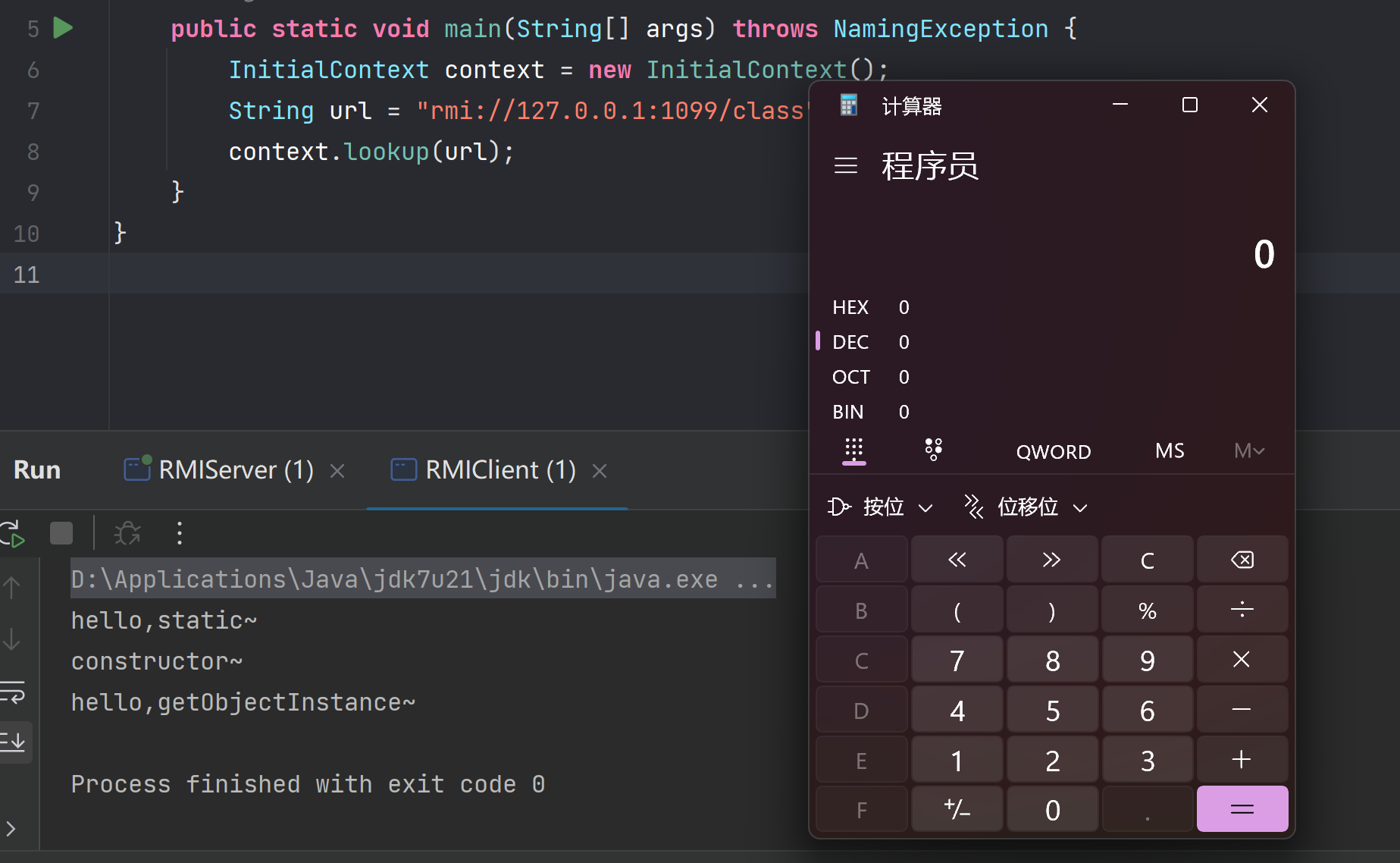Click calculator digit 1
The height and width of the screenshot is (863, 1400).
point(957,760)
